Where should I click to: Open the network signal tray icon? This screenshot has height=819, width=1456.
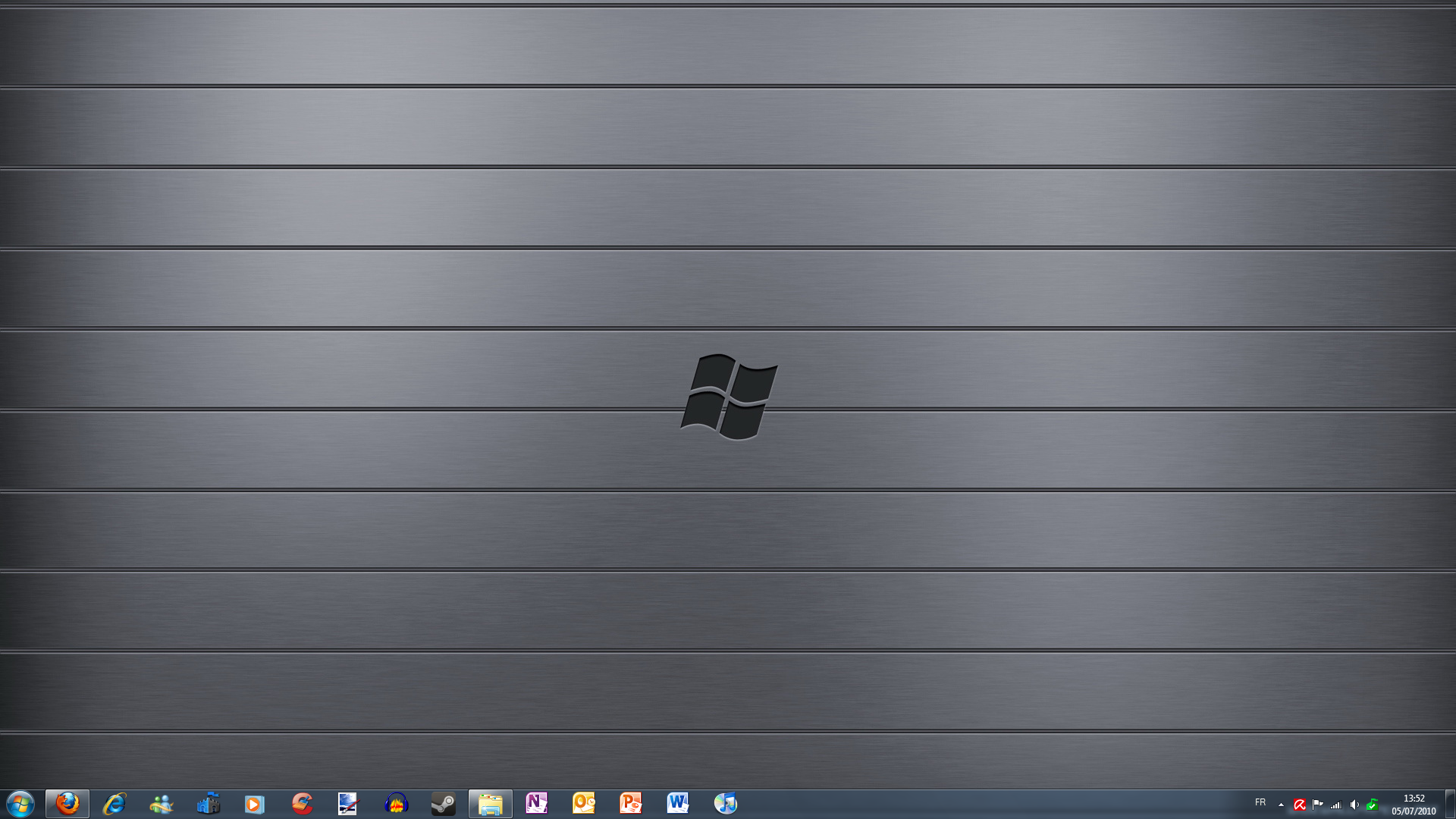[1335, 805]
